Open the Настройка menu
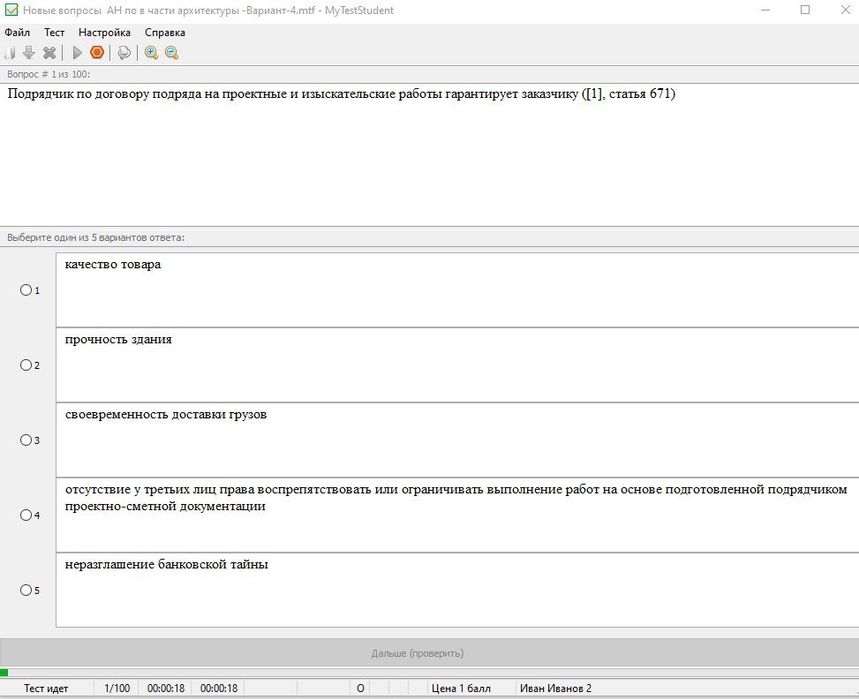This screenshot has width=859, height=699. click(x=104, y=32)
